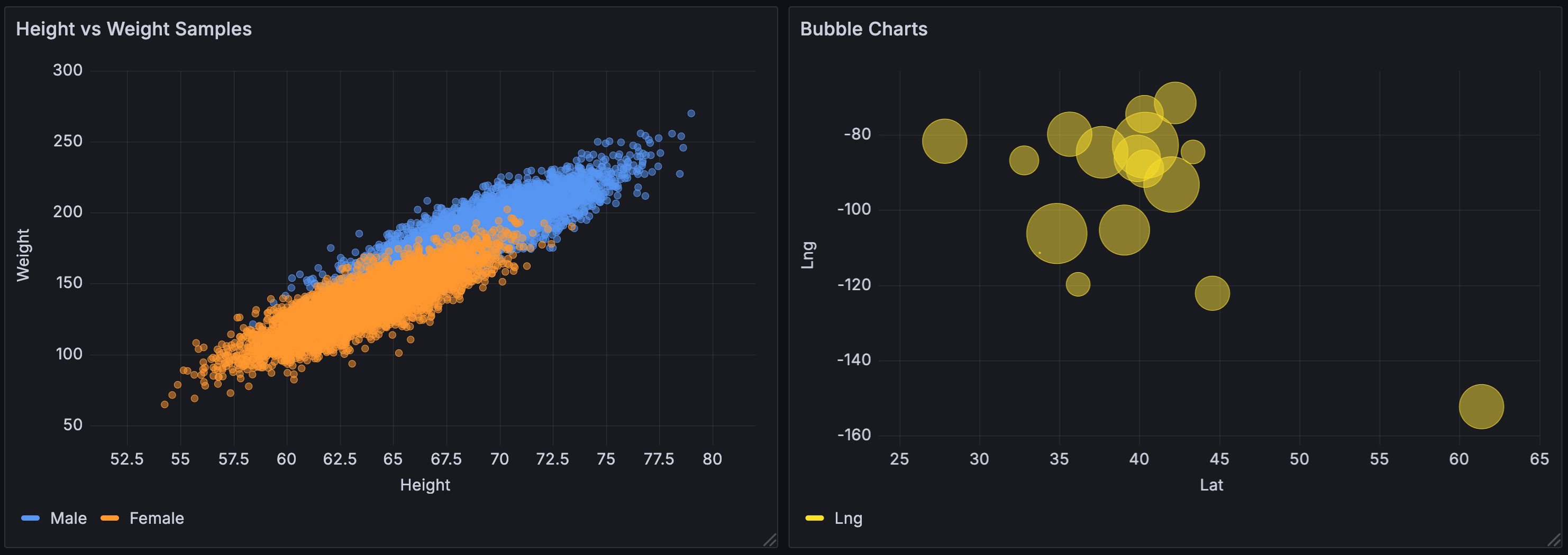Select the bubble near Lat 33, Lng -87
Viewport: 1568px width, 555px height.
[x=1024, y=161]
